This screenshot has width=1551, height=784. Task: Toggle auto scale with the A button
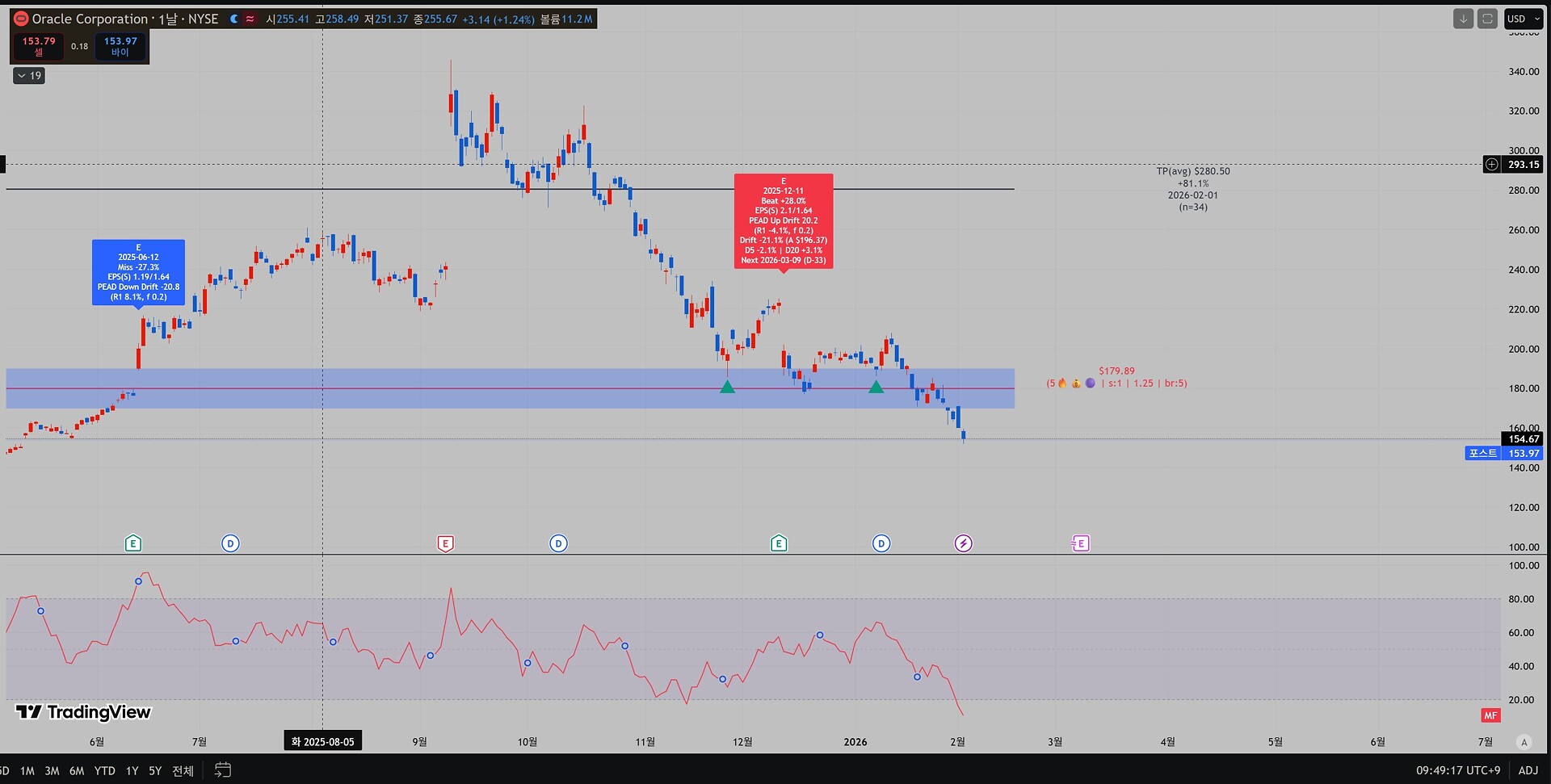(x=1524, y=742)
